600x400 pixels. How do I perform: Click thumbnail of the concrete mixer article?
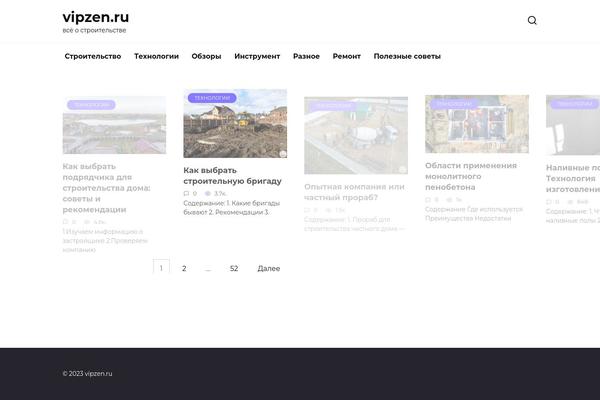pos(356,136)
